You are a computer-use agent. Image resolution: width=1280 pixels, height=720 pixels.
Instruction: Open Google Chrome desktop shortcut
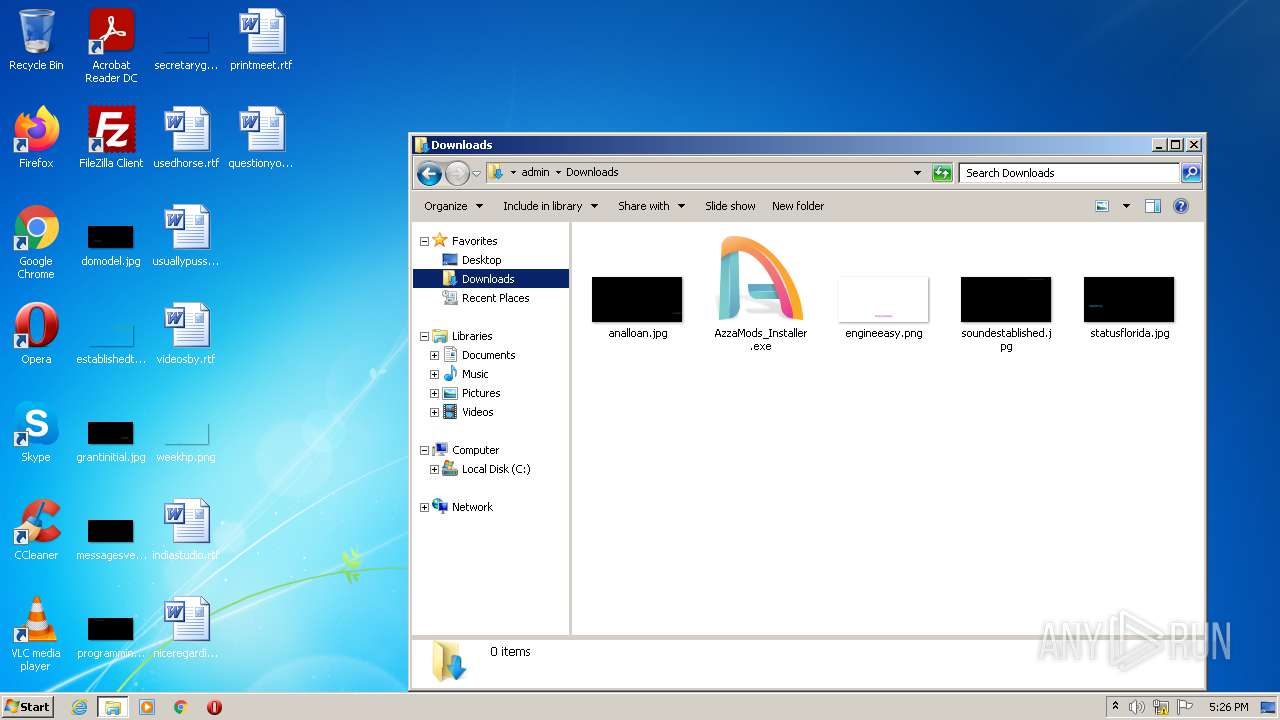pyautogui.click(x=36, y=243)
